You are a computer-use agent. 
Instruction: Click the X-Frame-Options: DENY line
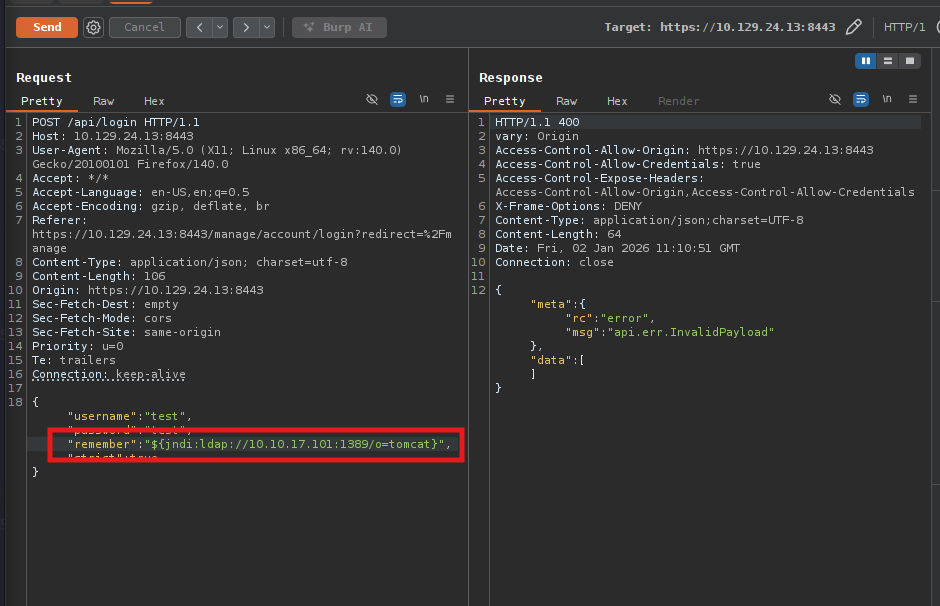(568, 206)
